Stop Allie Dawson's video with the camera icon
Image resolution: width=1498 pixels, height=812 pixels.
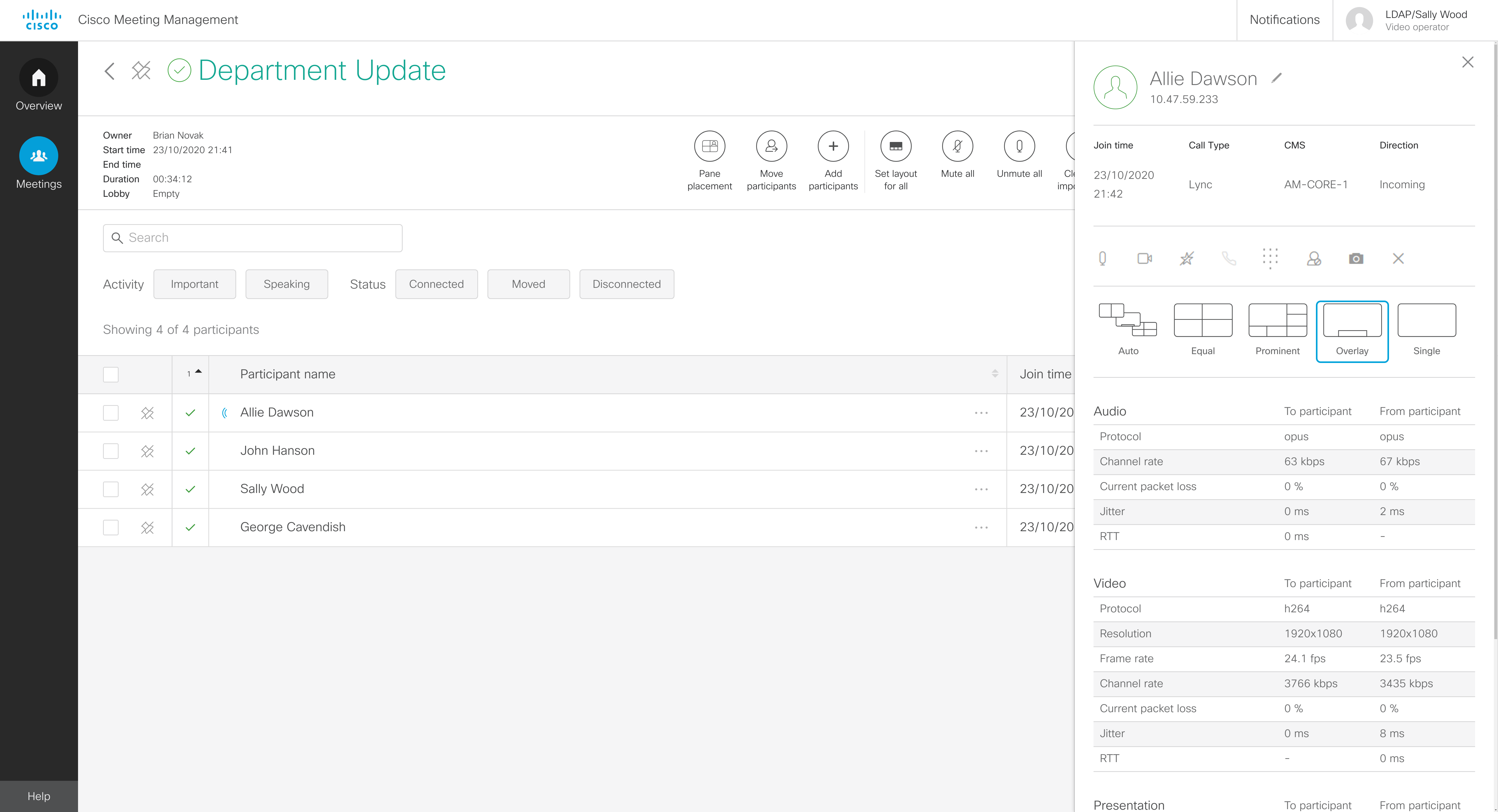click(x=1145, y=259)
